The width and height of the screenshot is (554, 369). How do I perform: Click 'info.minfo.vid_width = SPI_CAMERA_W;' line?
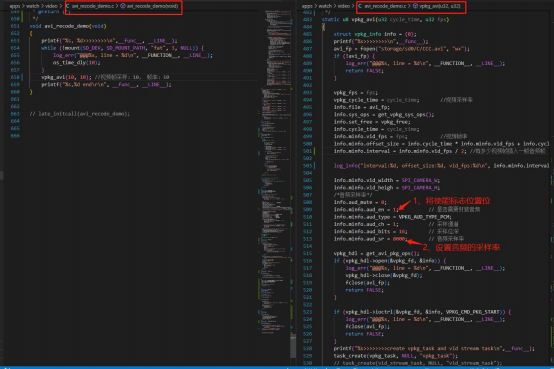tap(387, 180)
